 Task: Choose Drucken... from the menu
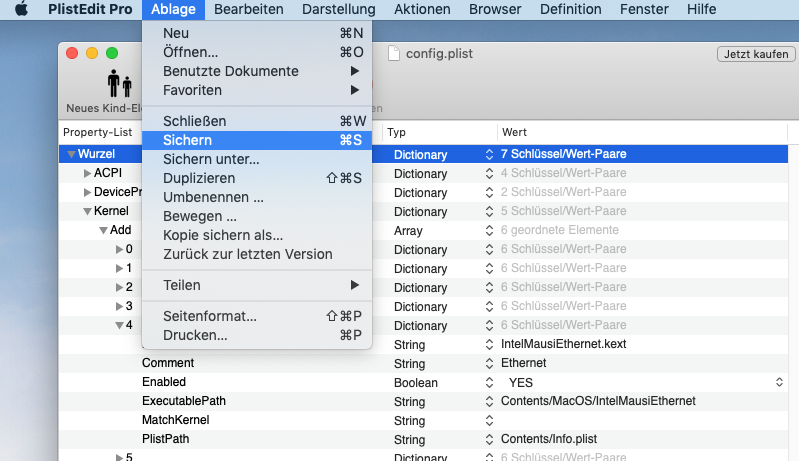pos(195,335)
